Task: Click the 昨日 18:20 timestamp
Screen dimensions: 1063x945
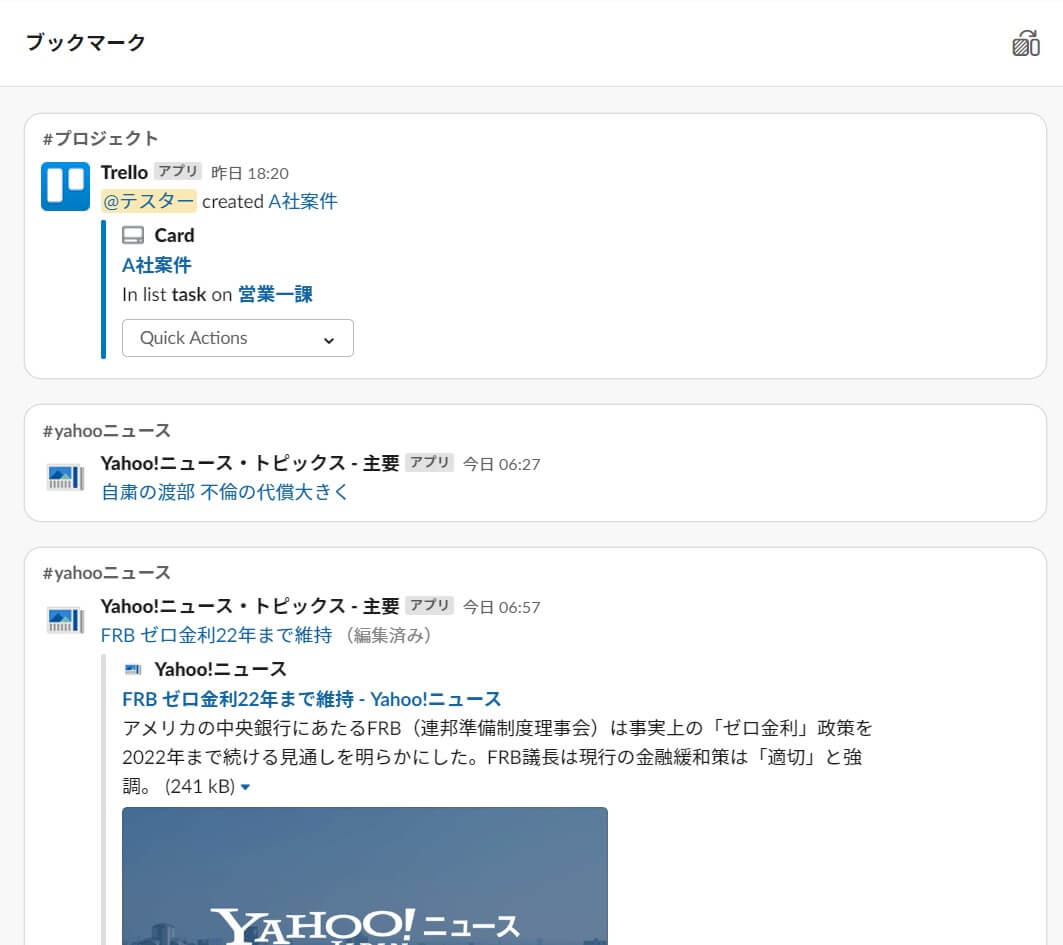Action: (250, 173)
